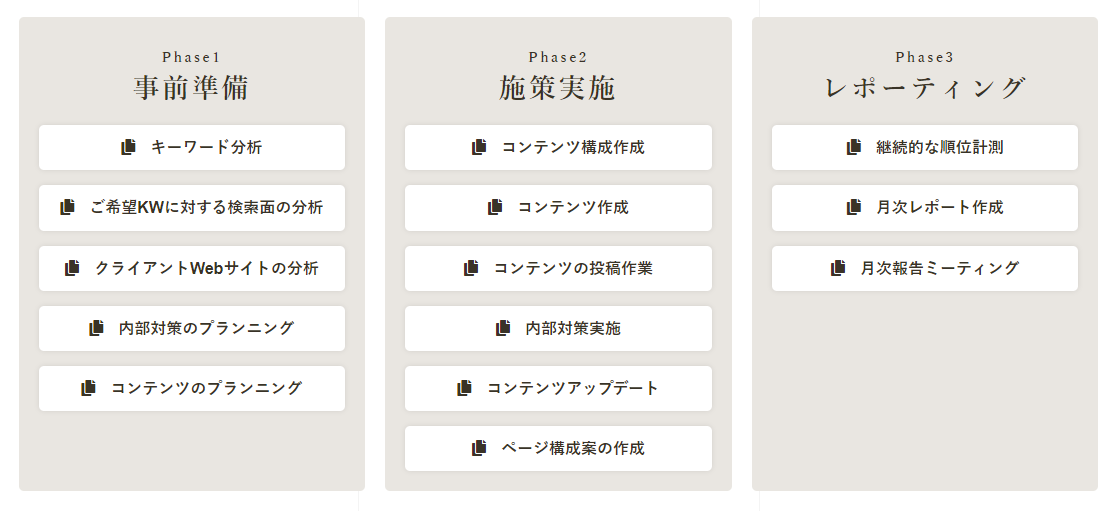
Task: Open the コンテンツのプランニング item
Action: pos(192,388)
